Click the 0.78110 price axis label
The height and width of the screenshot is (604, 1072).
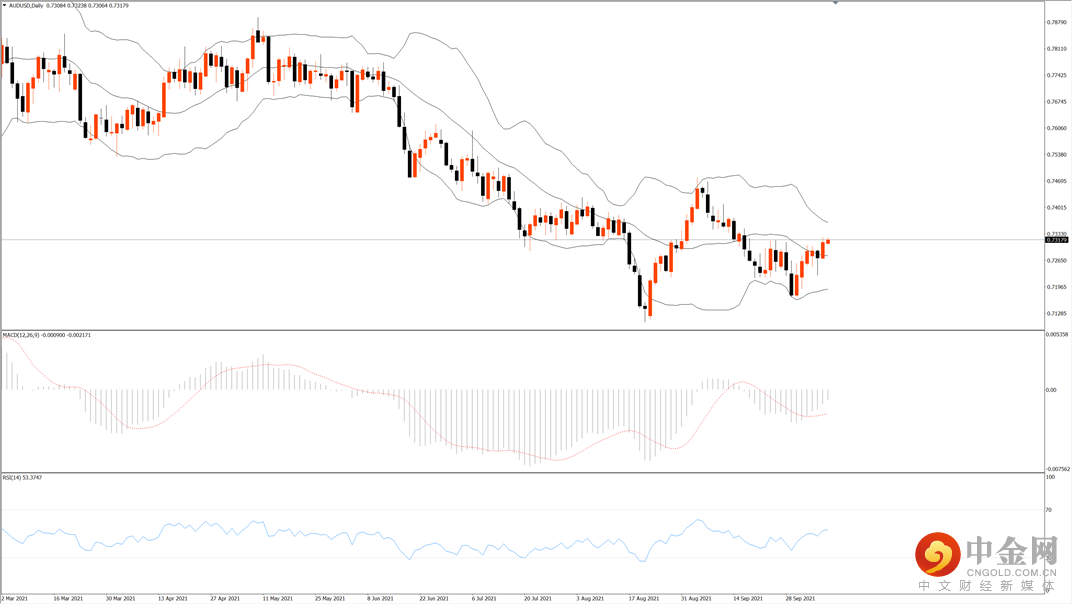tap(1057, 49)
